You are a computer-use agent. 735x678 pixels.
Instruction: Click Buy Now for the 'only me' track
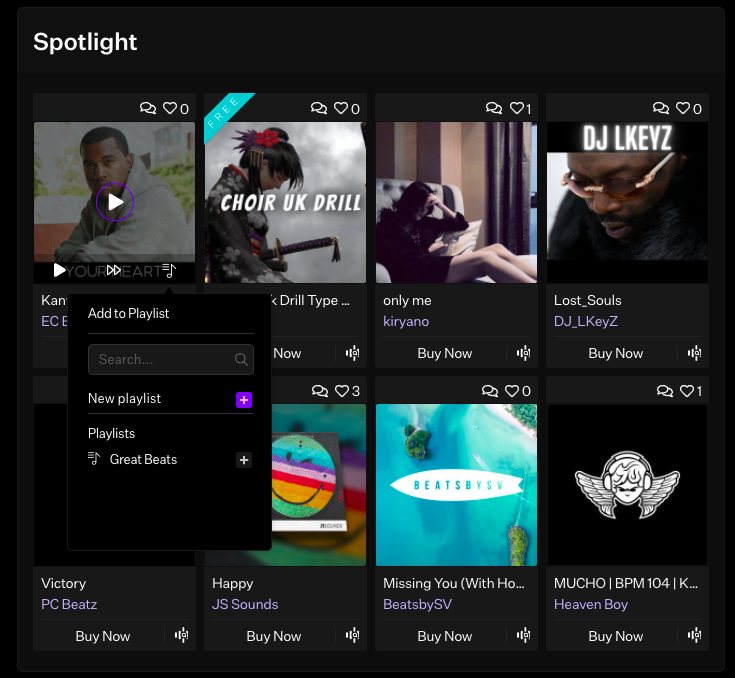click(444, 353)
